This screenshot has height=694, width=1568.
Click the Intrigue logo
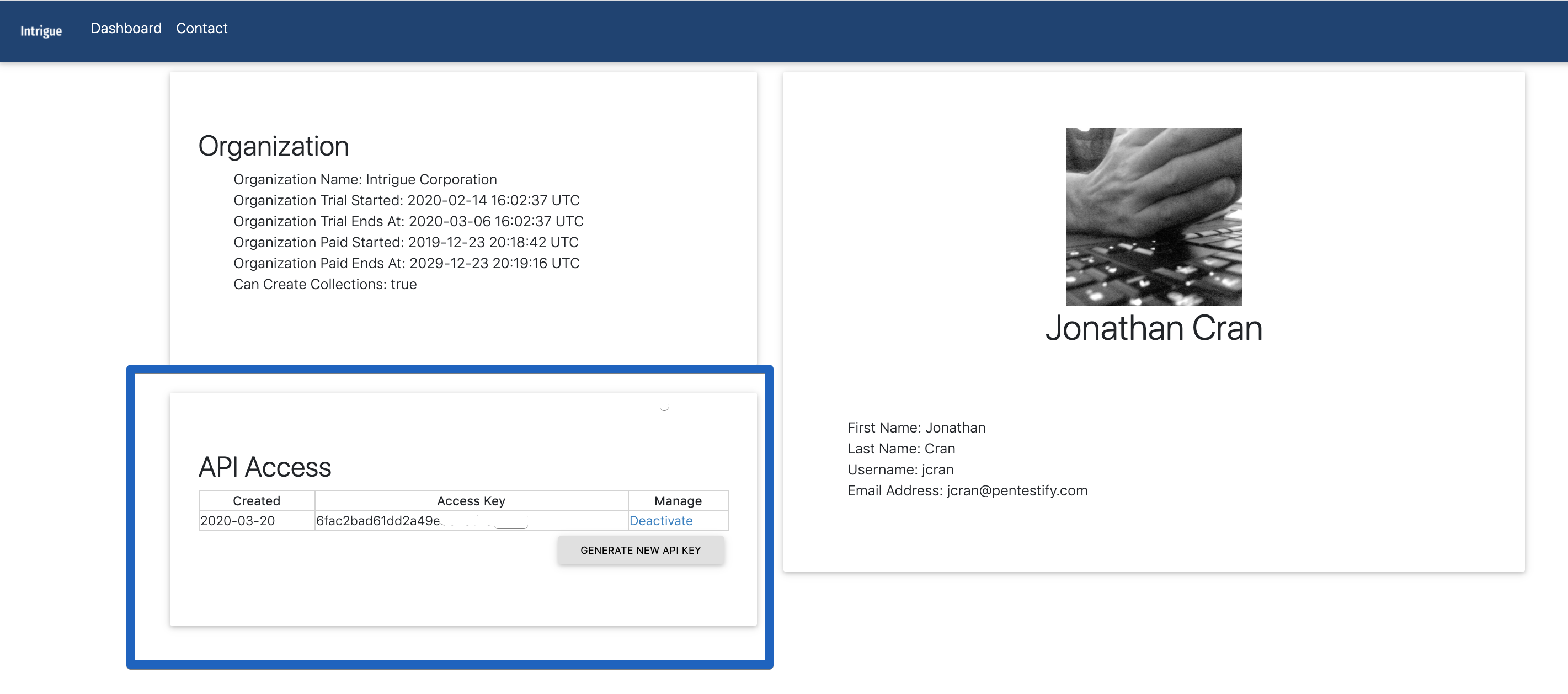(x=41, y=30)
